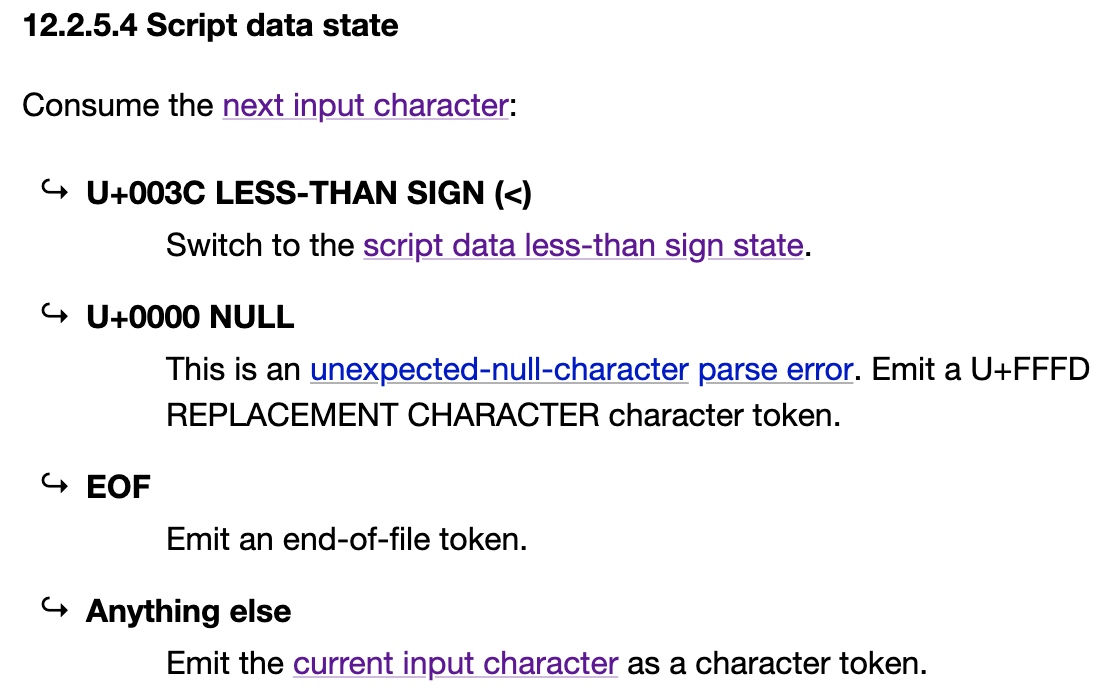The width and height of the screenshot is (1108, 694).
Task: Follow the 'script data less-than sign state' link
Action: click(x=584, y=246)
